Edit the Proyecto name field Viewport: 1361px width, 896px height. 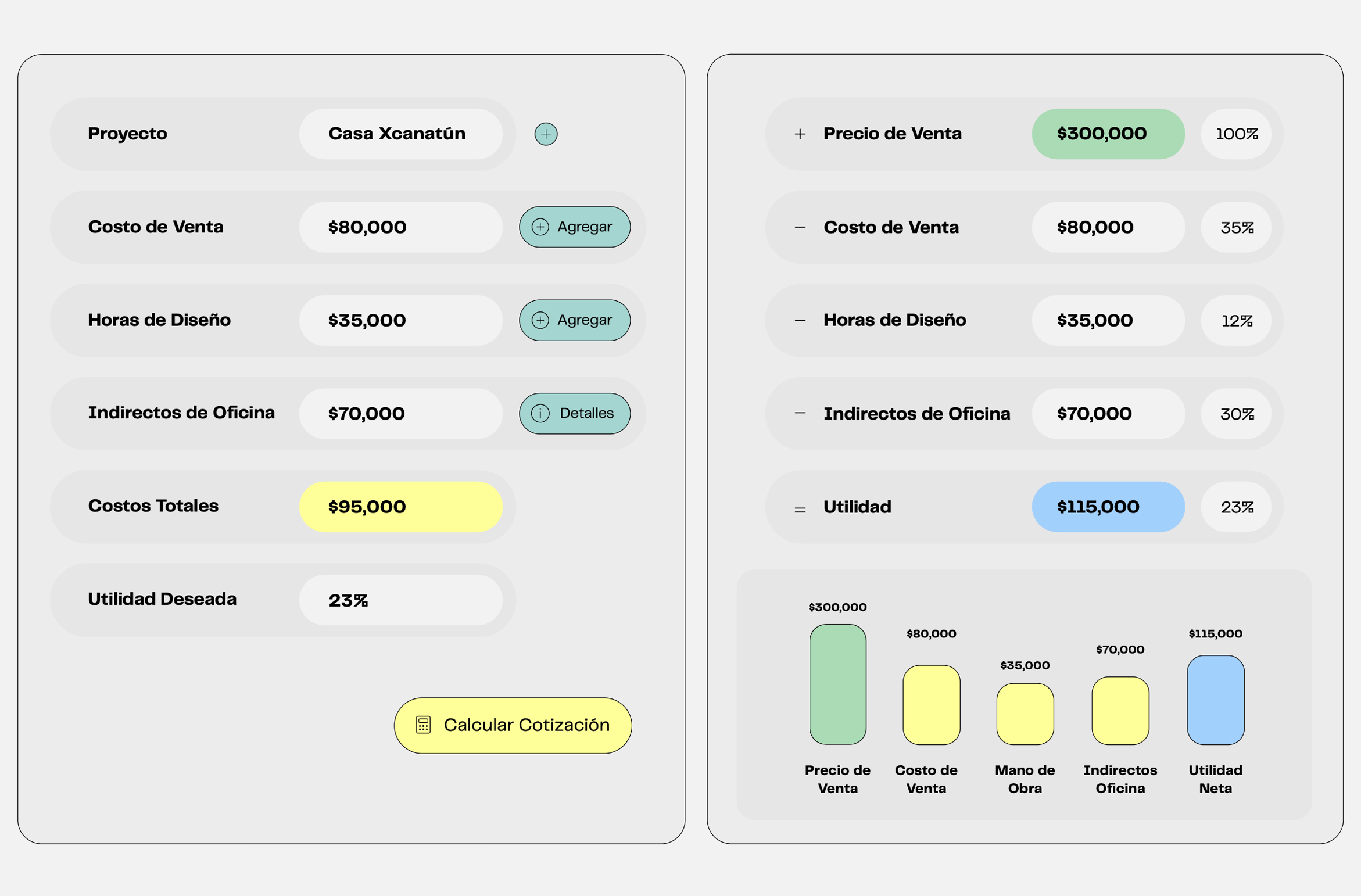point(400,134)
